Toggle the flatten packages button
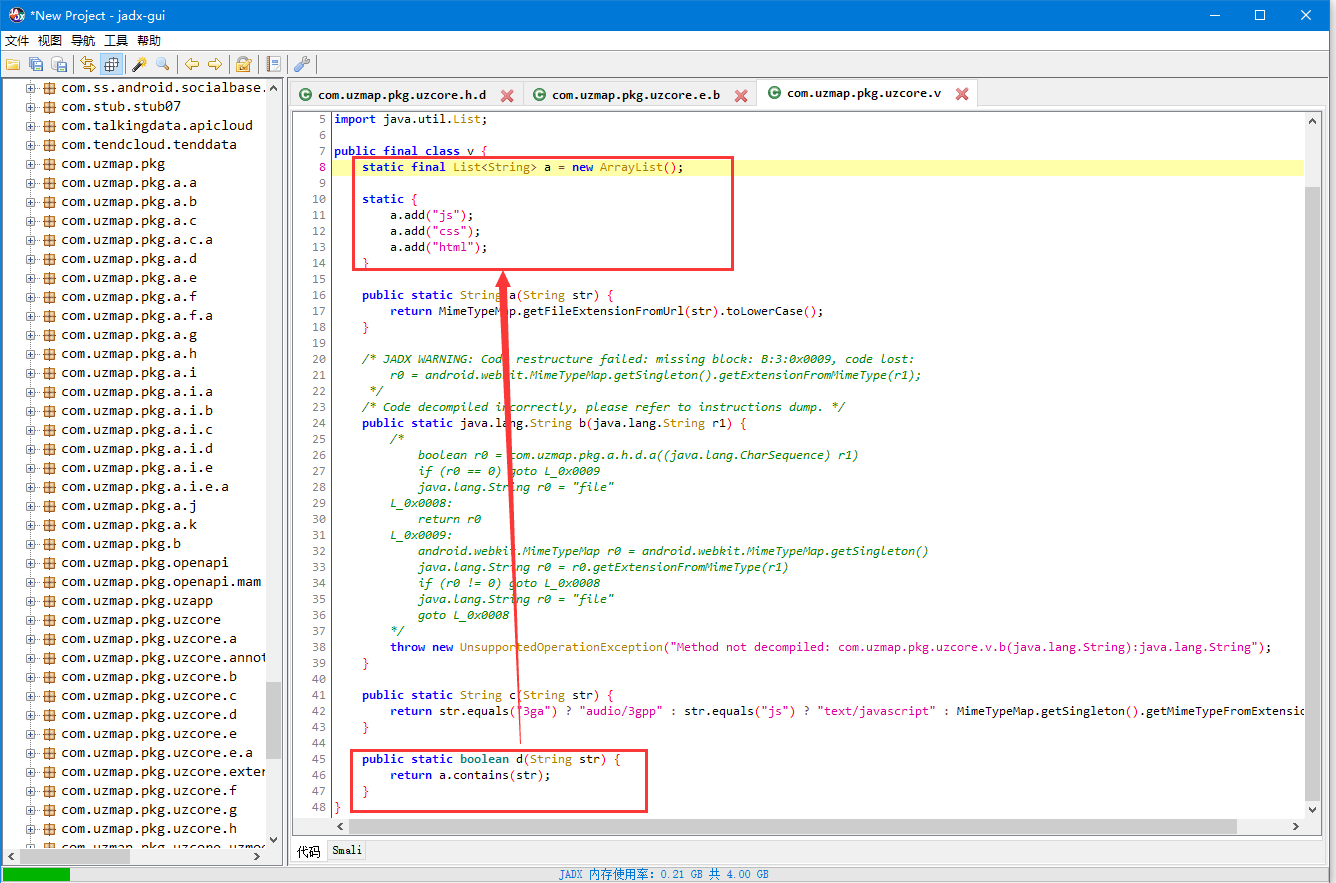 click(111, 65)
